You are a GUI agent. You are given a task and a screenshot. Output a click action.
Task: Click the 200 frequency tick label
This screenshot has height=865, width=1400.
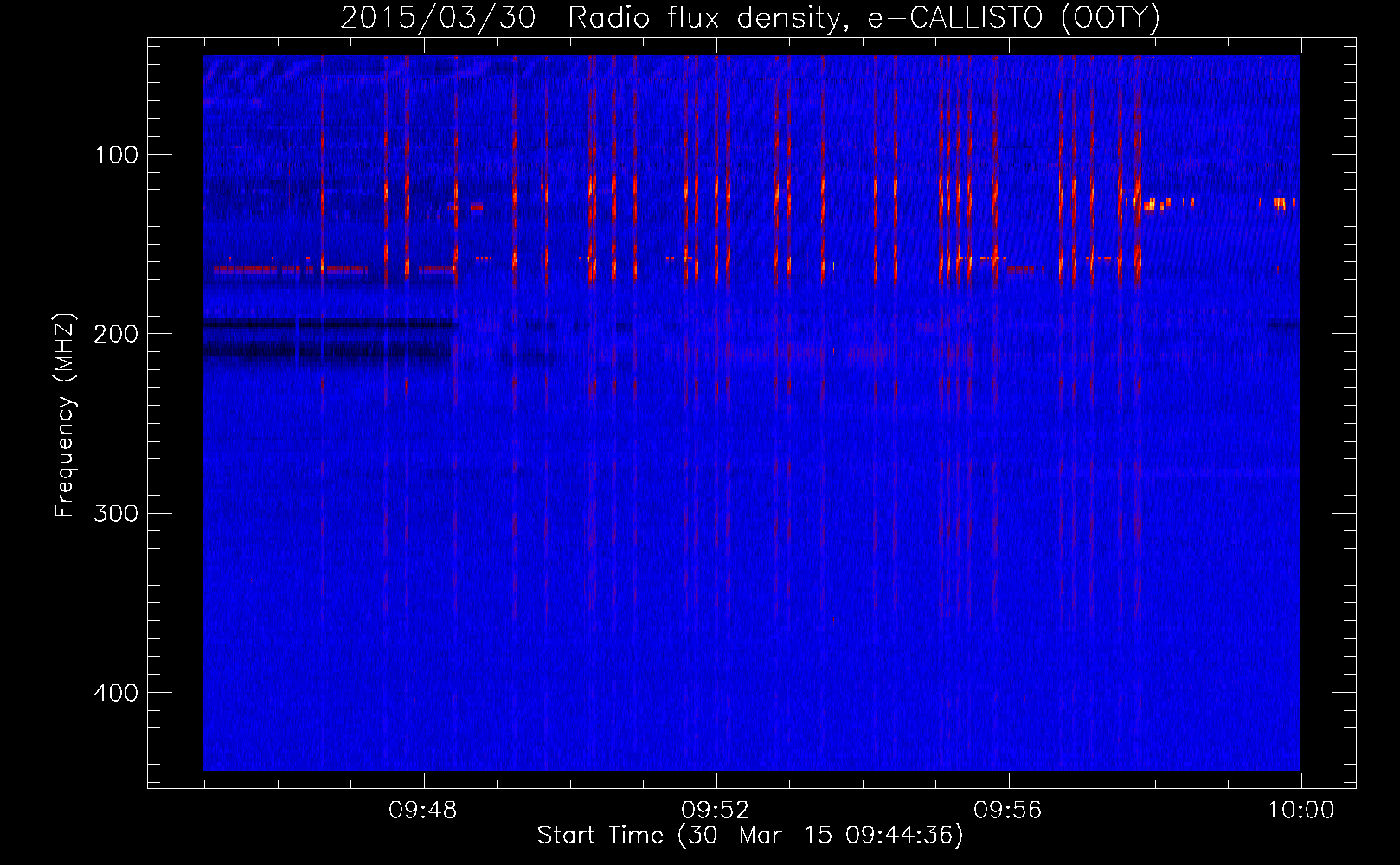coord(116,334)
